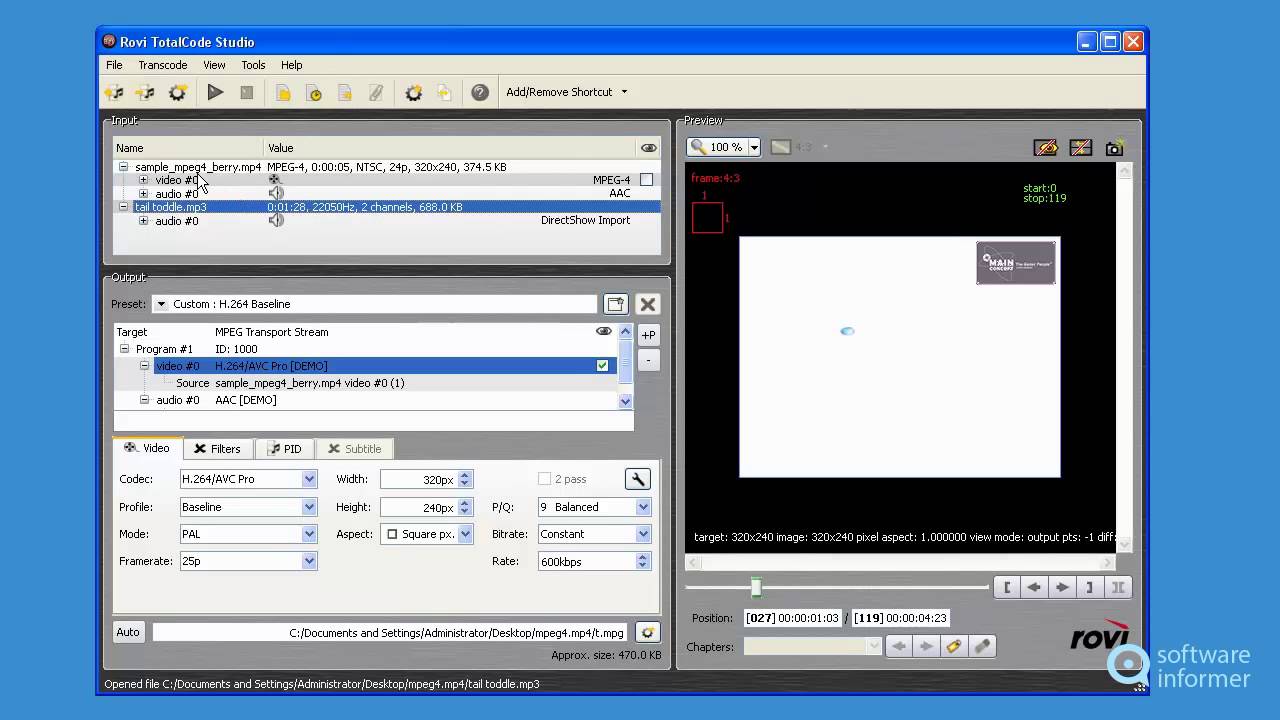Image resolution: width=1280 pixels, height=720 pixels.
Task: Open the Mode dropdown showing PAL
Action: pos(309,534)
